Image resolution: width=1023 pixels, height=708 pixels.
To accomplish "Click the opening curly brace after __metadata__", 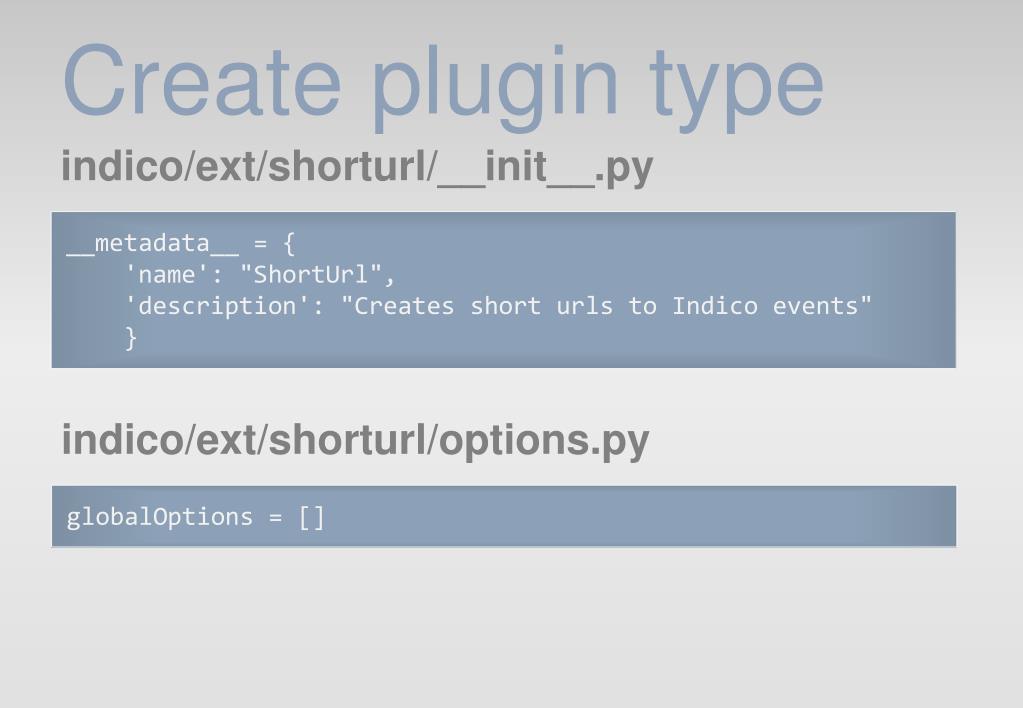I will pos(290,244).
